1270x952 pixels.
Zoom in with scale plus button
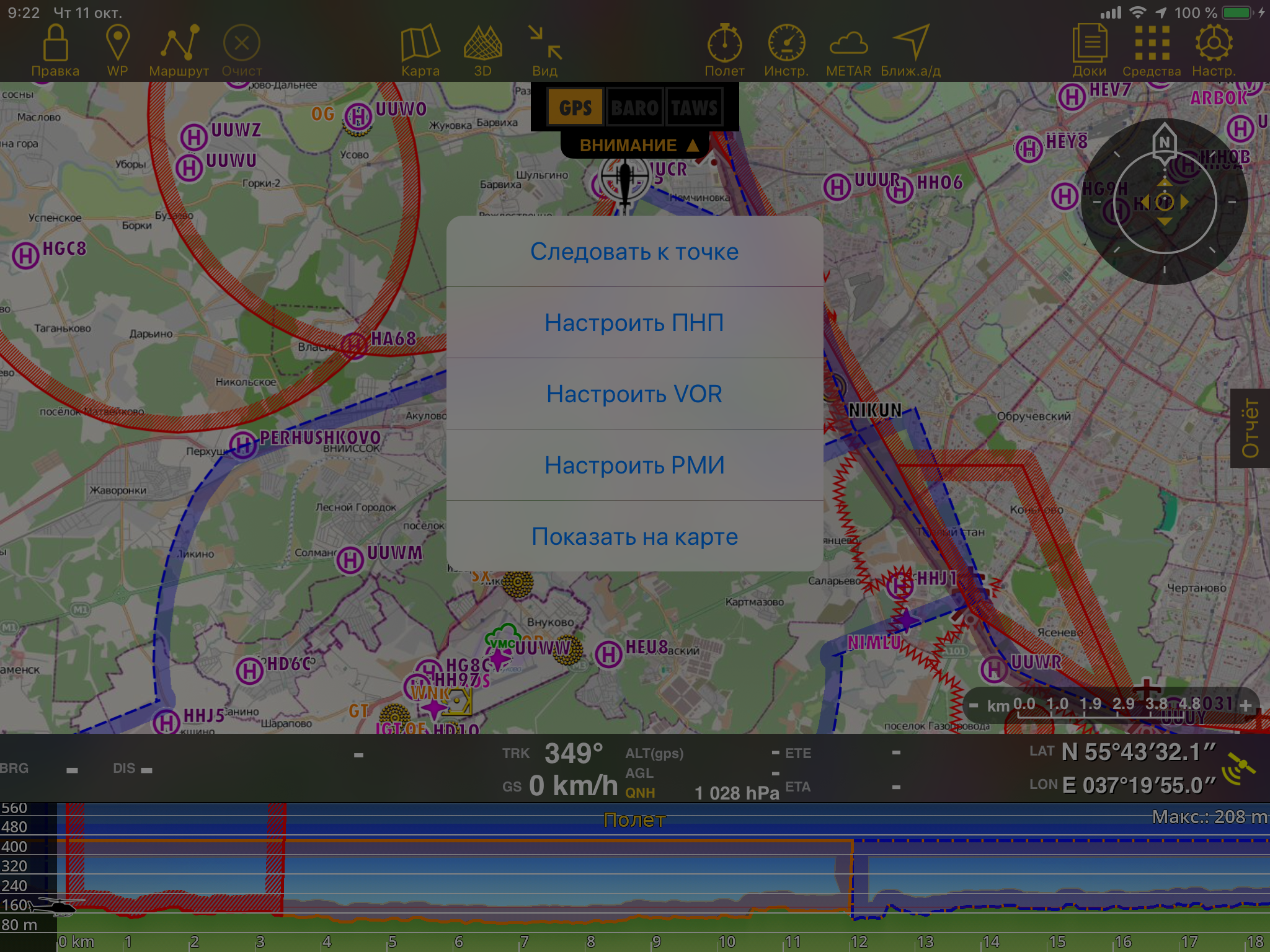[1245, 705]
